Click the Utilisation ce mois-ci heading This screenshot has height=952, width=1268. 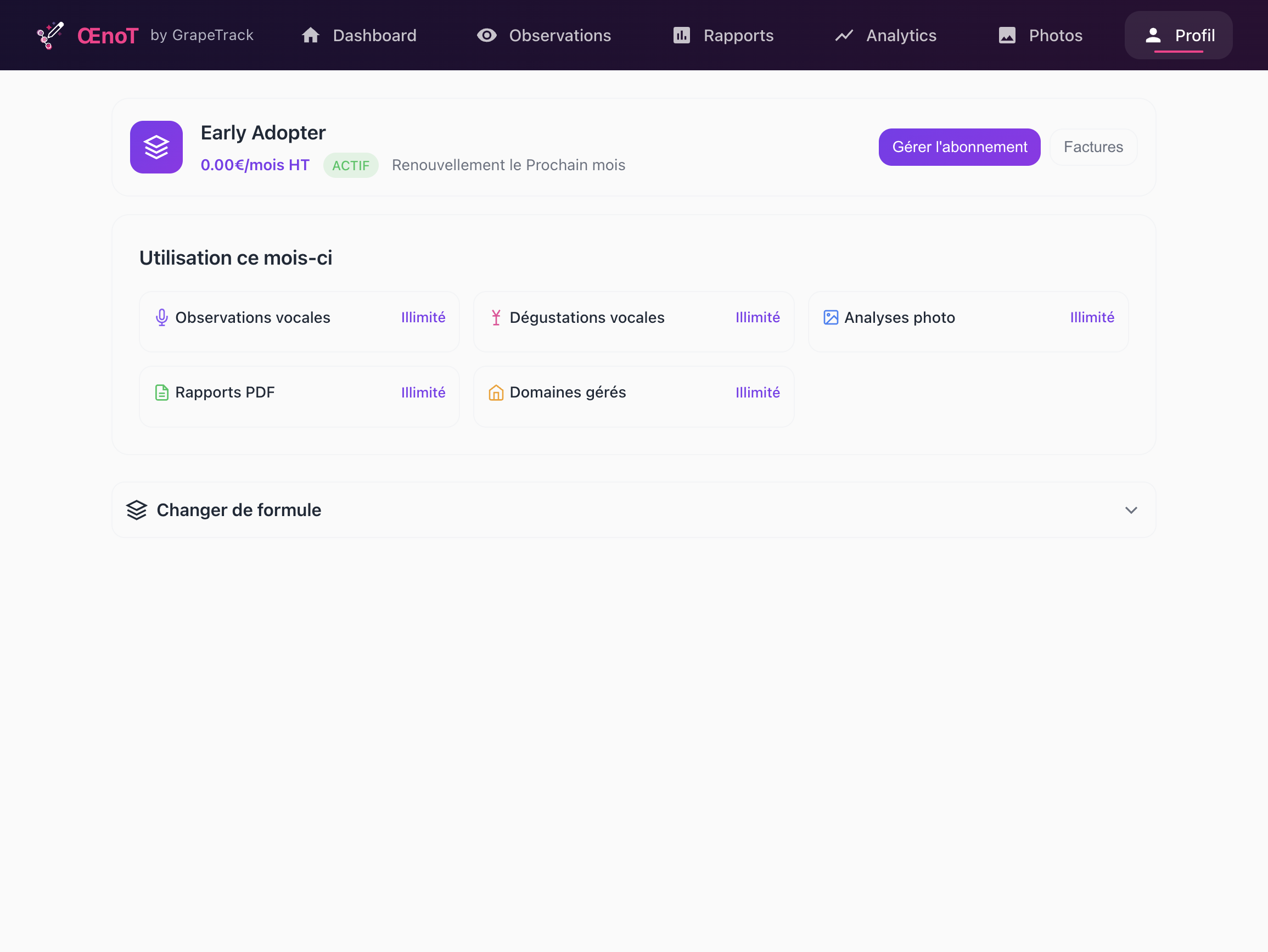235,257
